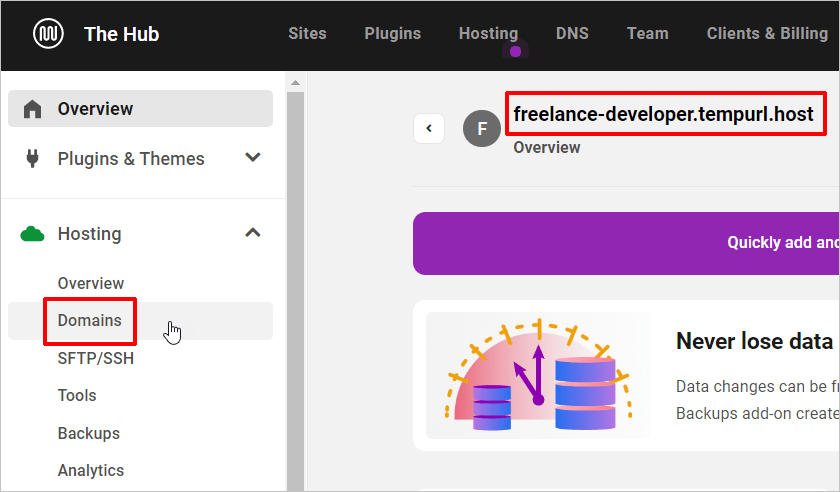Click the purple notification dot under Hosting
This screenshot has width=840, height=492.
[x=515, y=51]
